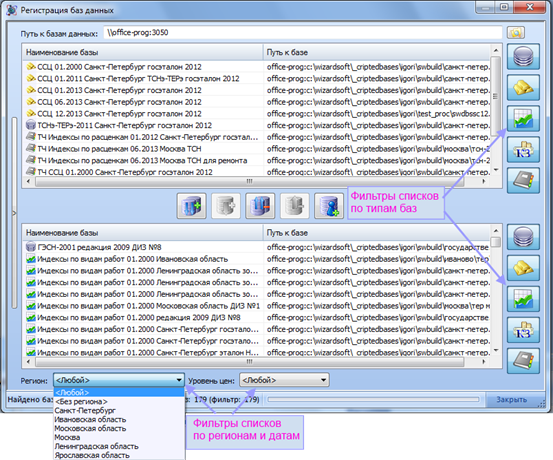Screen dimensions: 553x460
Task: Select all-databases filter icon in lower panel
Action: (x=523, y=237)
